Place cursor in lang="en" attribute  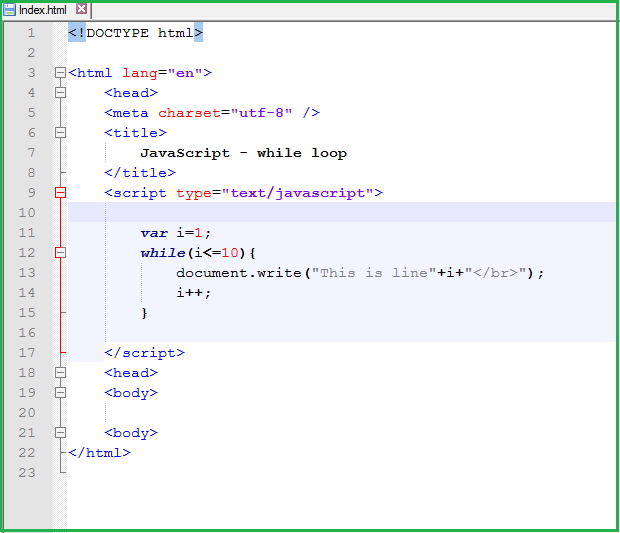click(x=162, y=73)
